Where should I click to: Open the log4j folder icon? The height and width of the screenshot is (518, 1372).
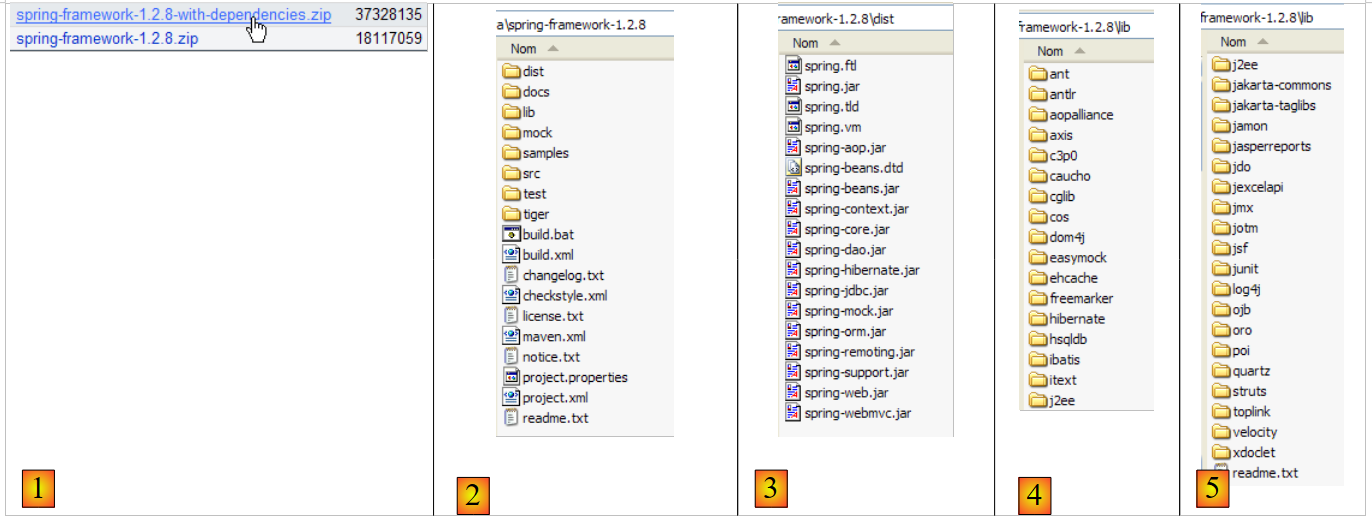point(1221,290)
